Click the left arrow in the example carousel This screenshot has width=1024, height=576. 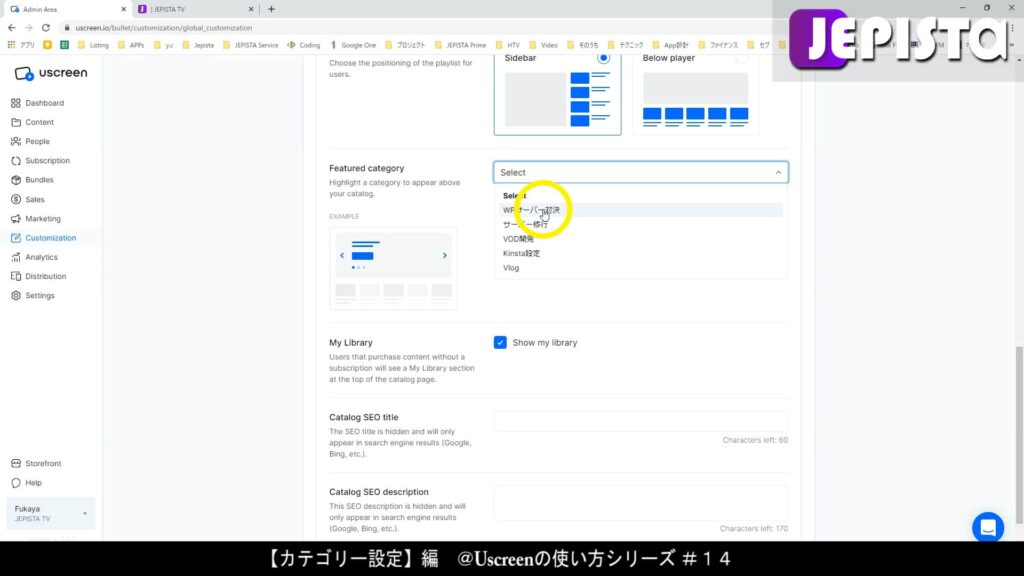(342, 255)
